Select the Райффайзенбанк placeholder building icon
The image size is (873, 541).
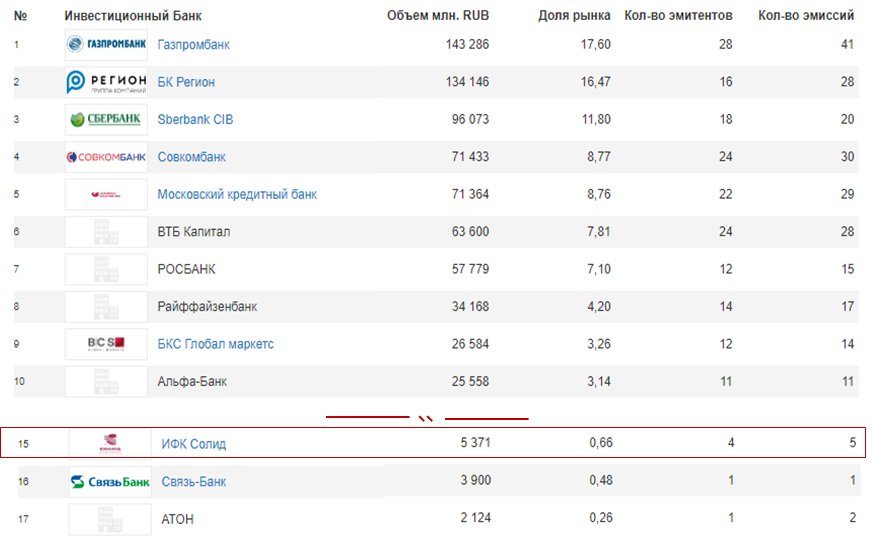click(x=106, y=307)
